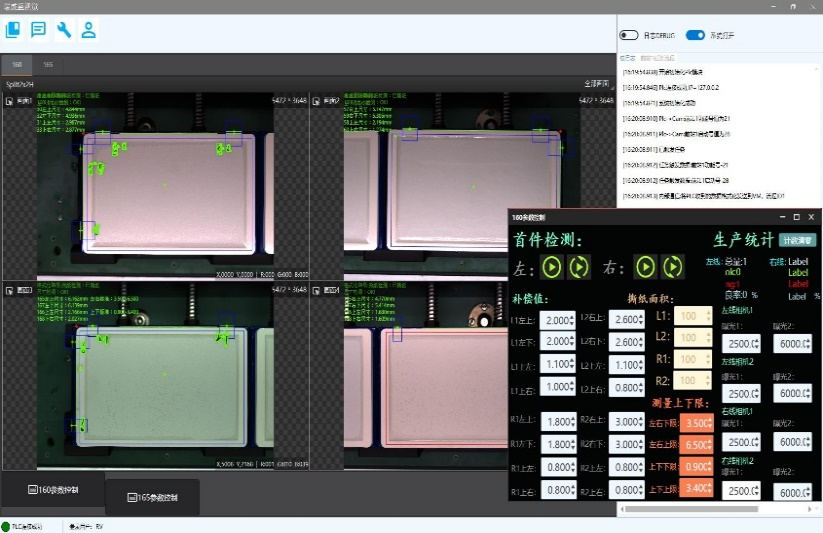Adjust the 左右下限 3.500 limit stepper
Screen dimensions: 823x533
(x=697, y=423)
